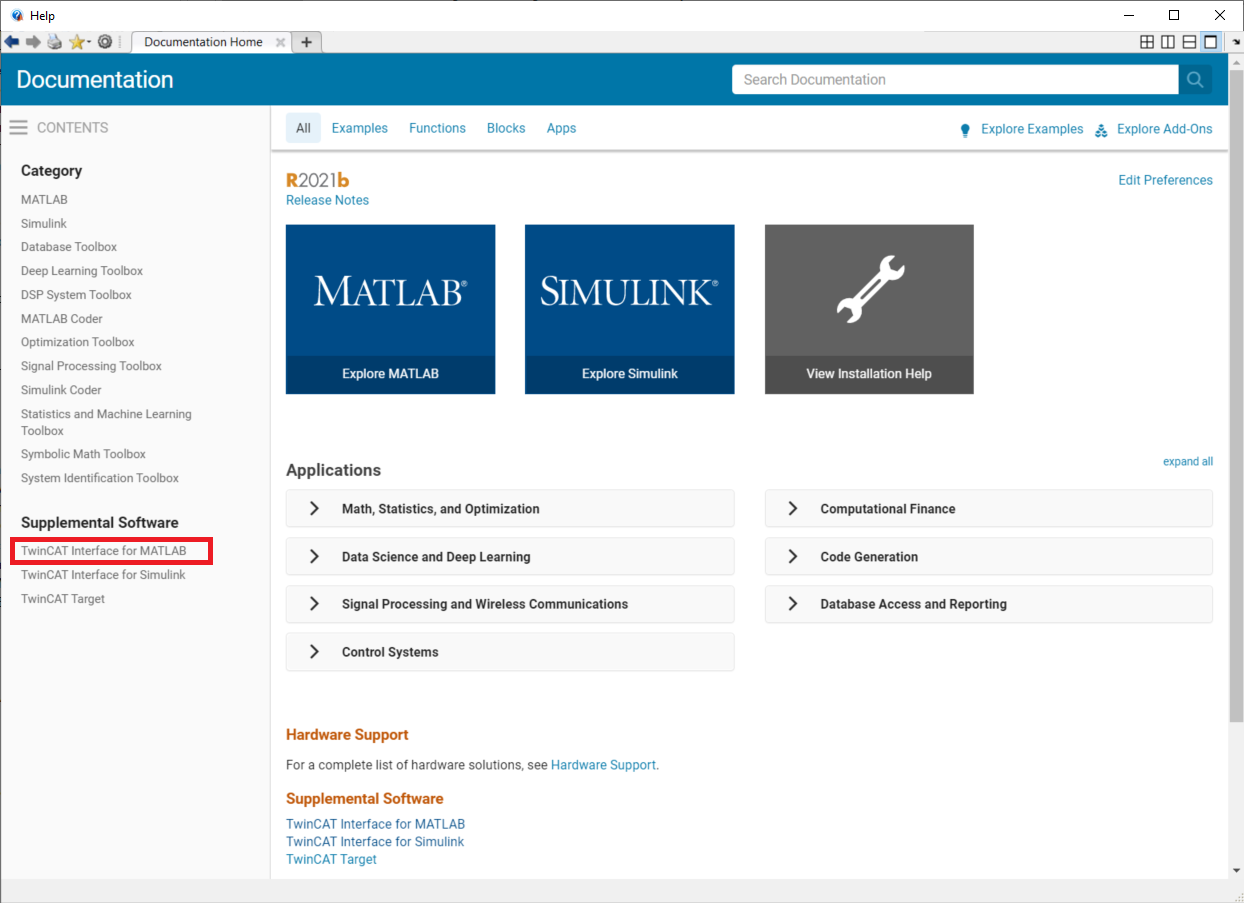This screenshot has width=1244, height=903.
Task: Switch to the Blocks tab
Action: [506, 128]
